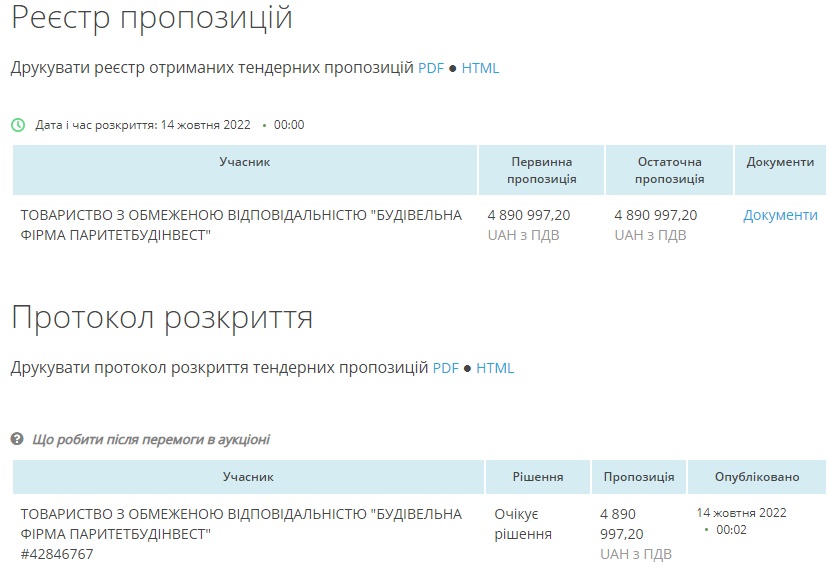
Task: Select participant name in the registry table
Action: click(x=241, y=225)
